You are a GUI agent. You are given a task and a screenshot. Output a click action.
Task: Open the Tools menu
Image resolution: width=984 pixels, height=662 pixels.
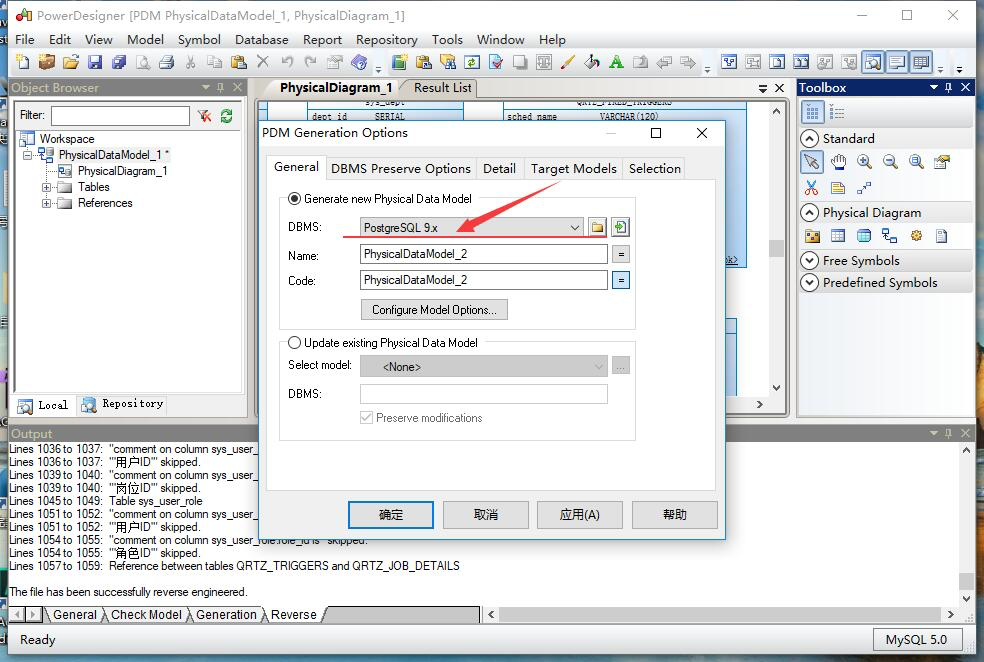click(x=447, y=40)
